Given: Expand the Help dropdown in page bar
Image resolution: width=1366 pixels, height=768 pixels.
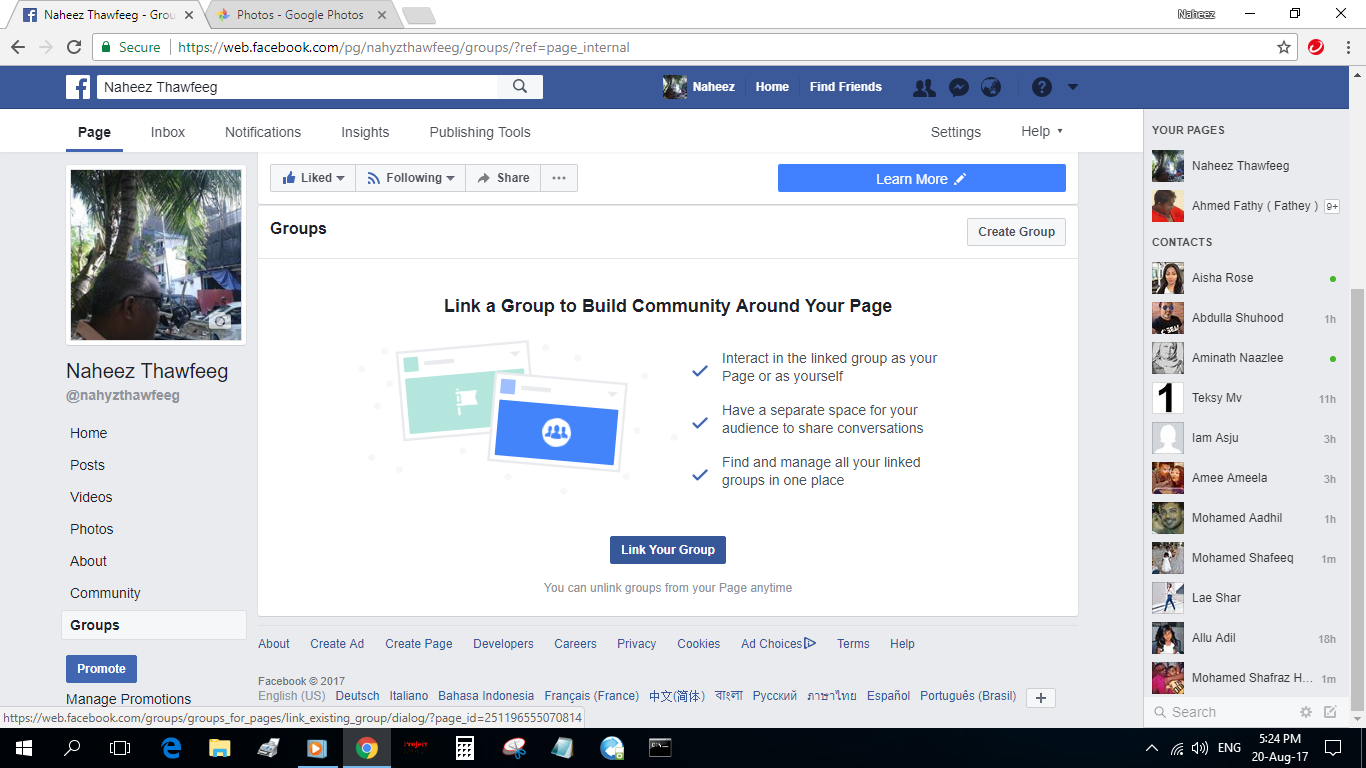Looking at the screenshot, I should click(1042, 131).
